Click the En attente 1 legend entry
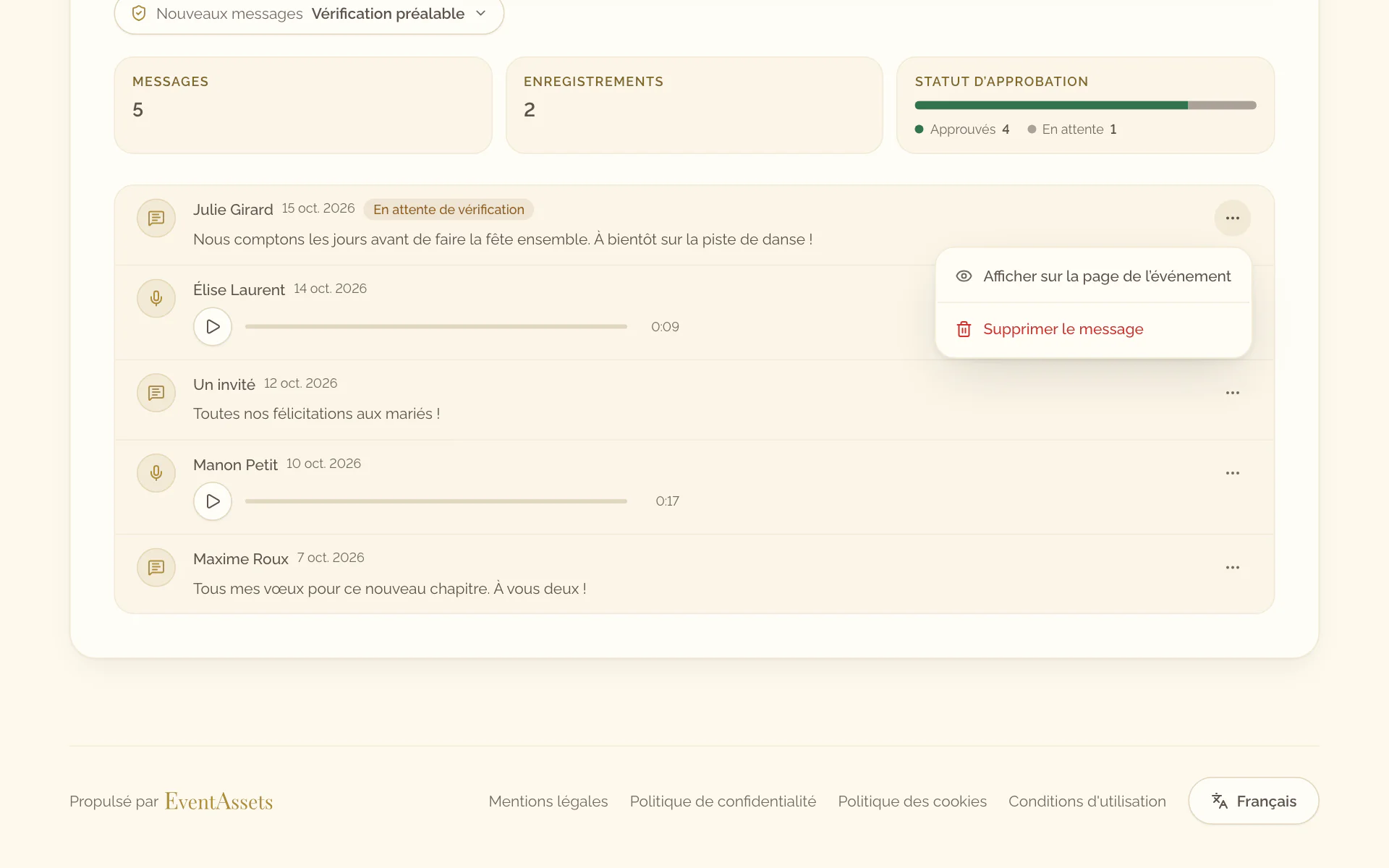The height and width of the screenshot is (868, 1389). (x=1072, y=129)
